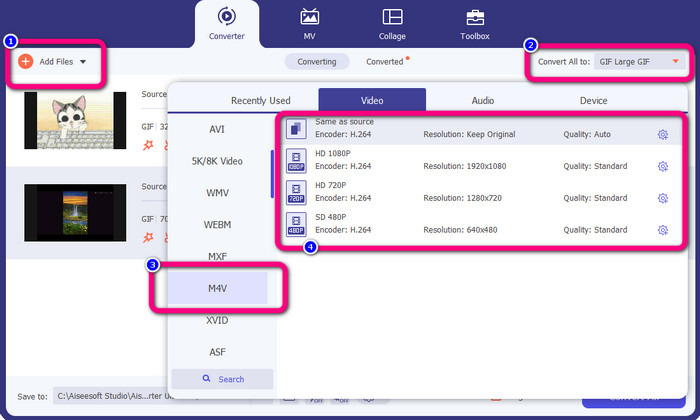700x420 pixels.
Task: Choose the SD 480P format icon
Action: coord(295,224)
